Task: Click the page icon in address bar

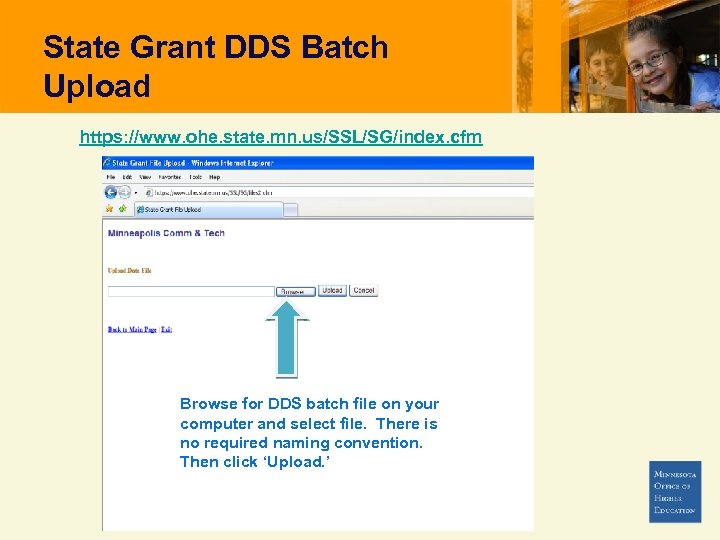Action: click(x=149, y=193)
